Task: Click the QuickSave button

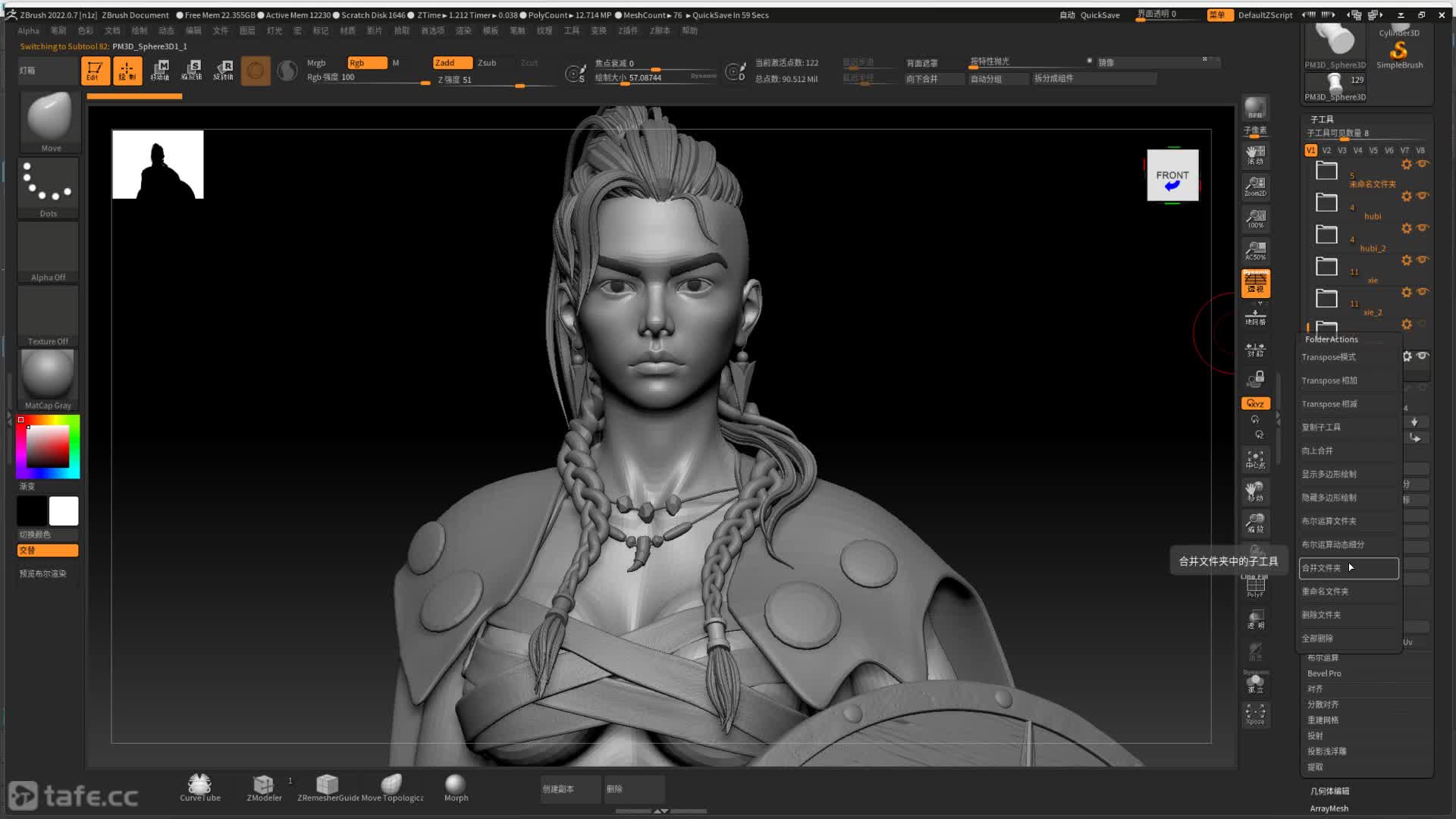Action: (1100, 15)
